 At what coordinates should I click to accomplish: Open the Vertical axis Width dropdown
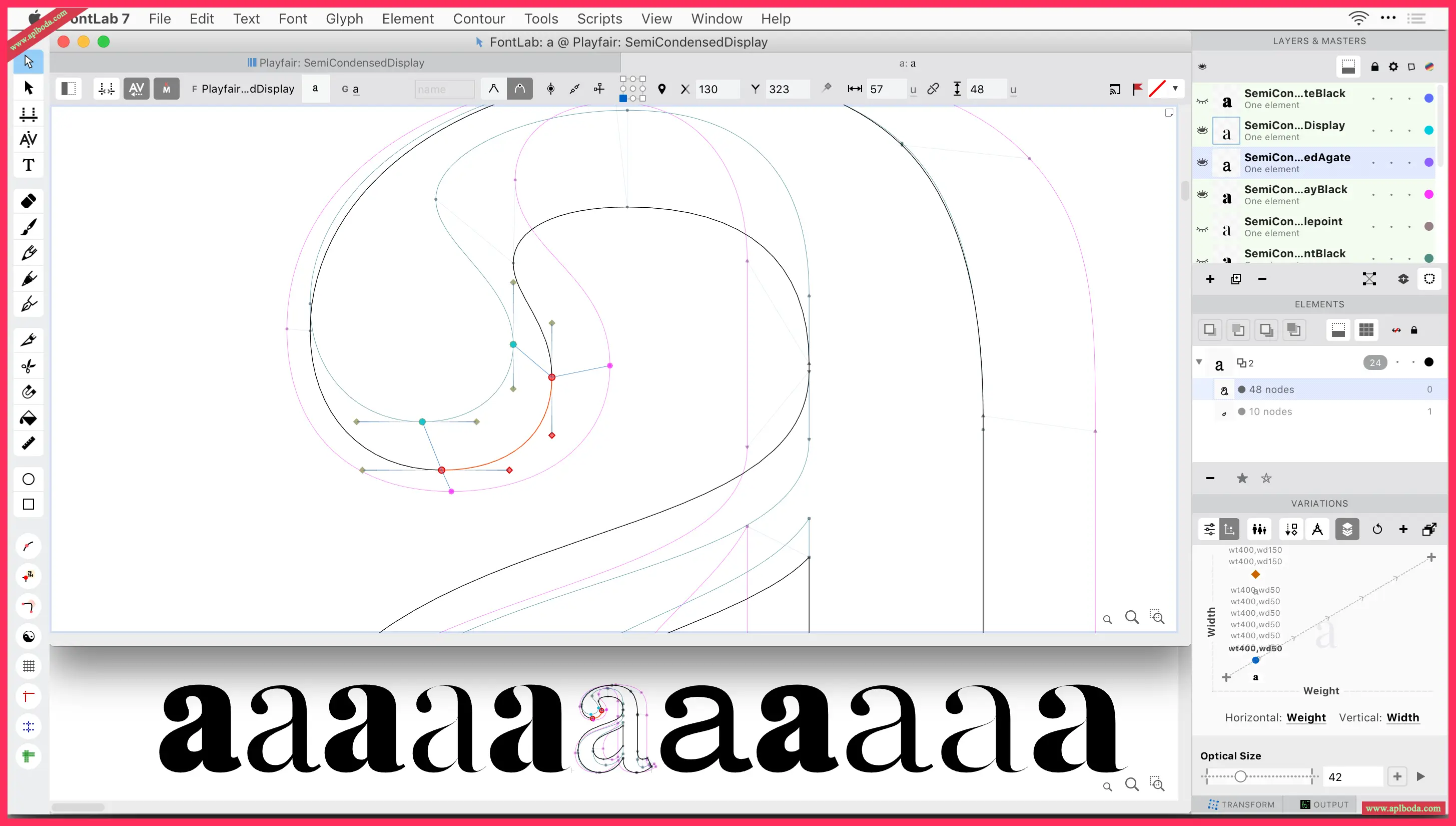(1402, 718)
